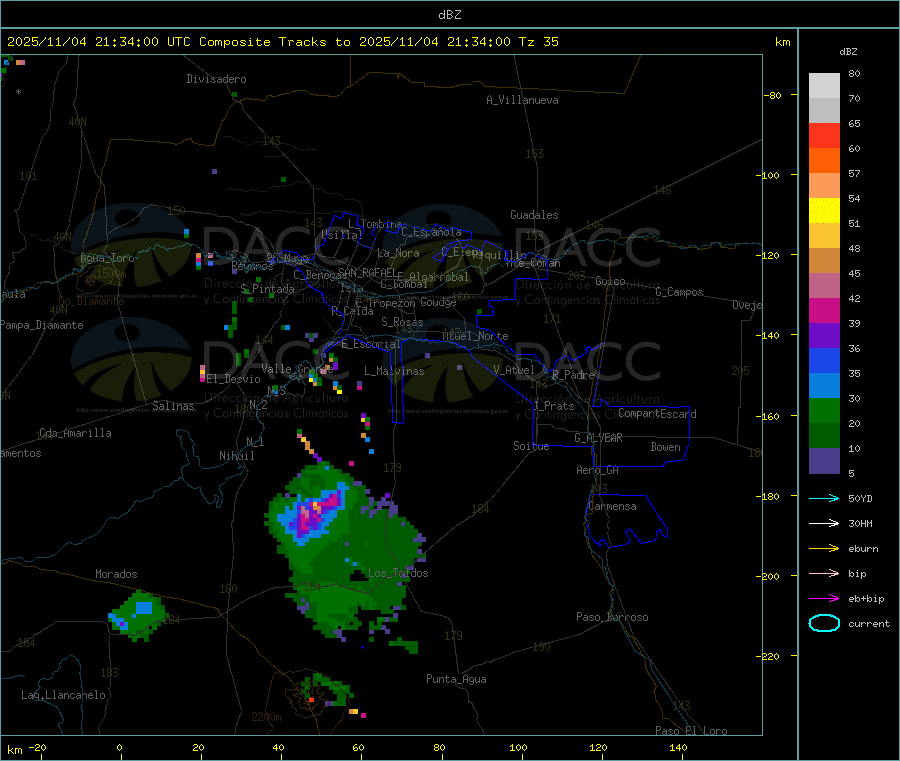Click the El_Desvio map label
This screenshot has width=900, height=761.
point(233,379)
